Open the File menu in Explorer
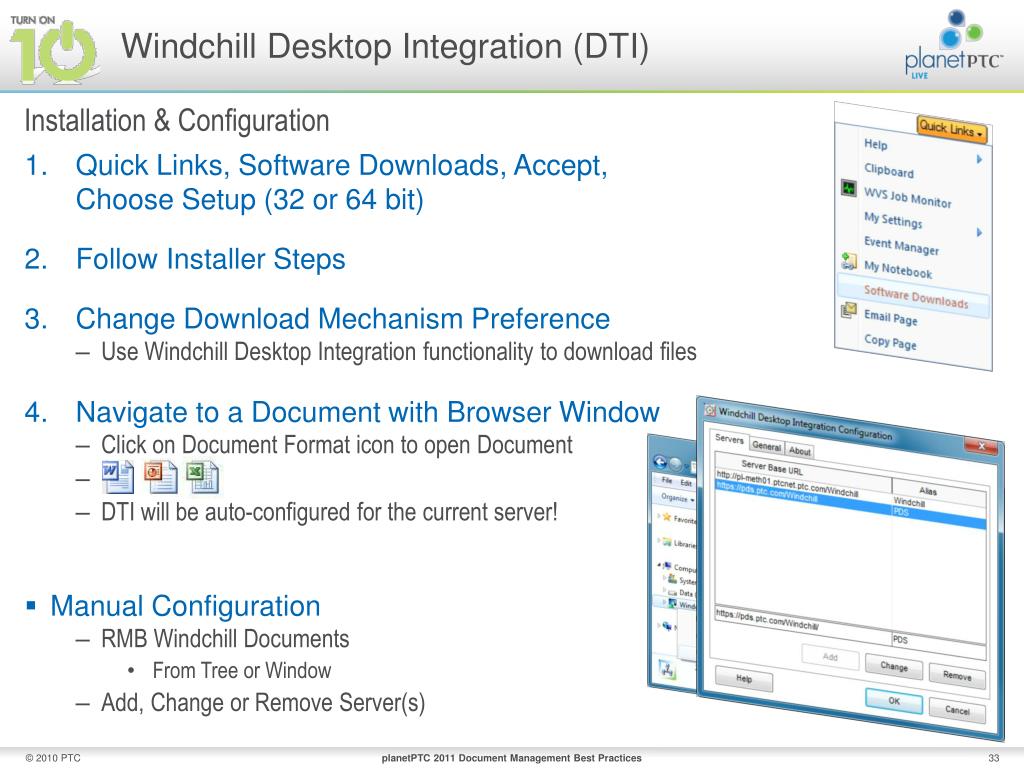 [667, 480]
